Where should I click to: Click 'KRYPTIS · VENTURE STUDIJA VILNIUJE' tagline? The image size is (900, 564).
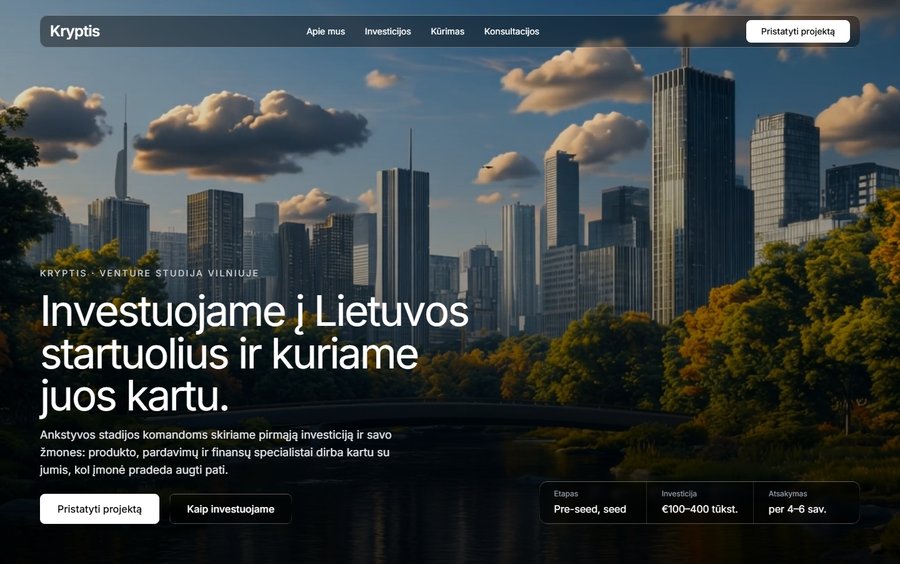pyautogui.click(x=149, y=273)
